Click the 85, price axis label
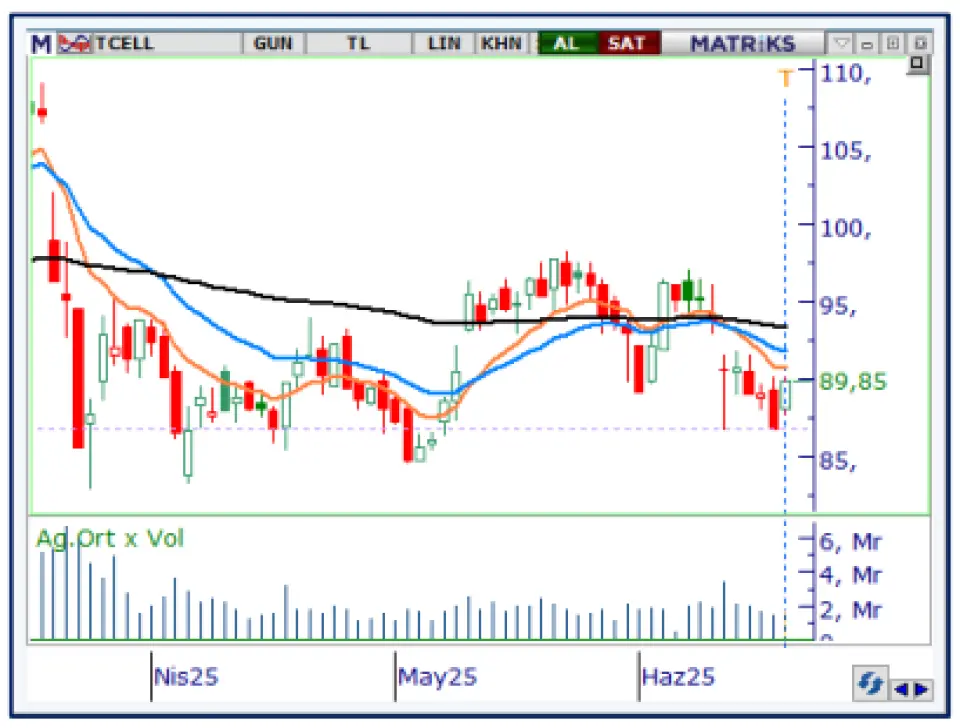Viewport: 960px width, 728px height. click(838, 461)
